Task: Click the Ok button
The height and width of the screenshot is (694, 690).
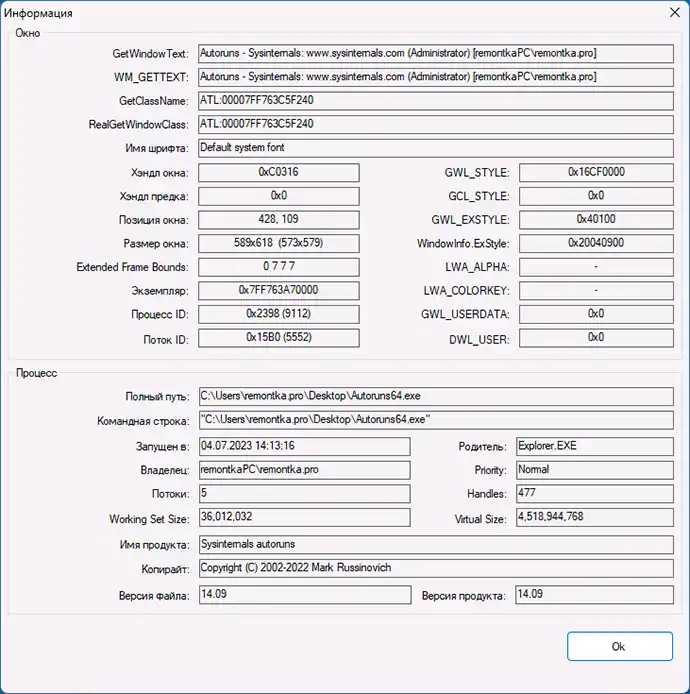Action: coord(620,646)
